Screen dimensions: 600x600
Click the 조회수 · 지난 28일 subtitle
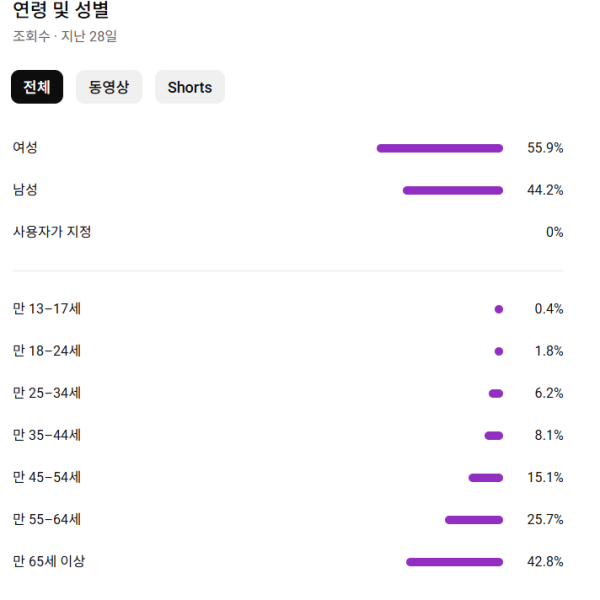click(65, 37)
